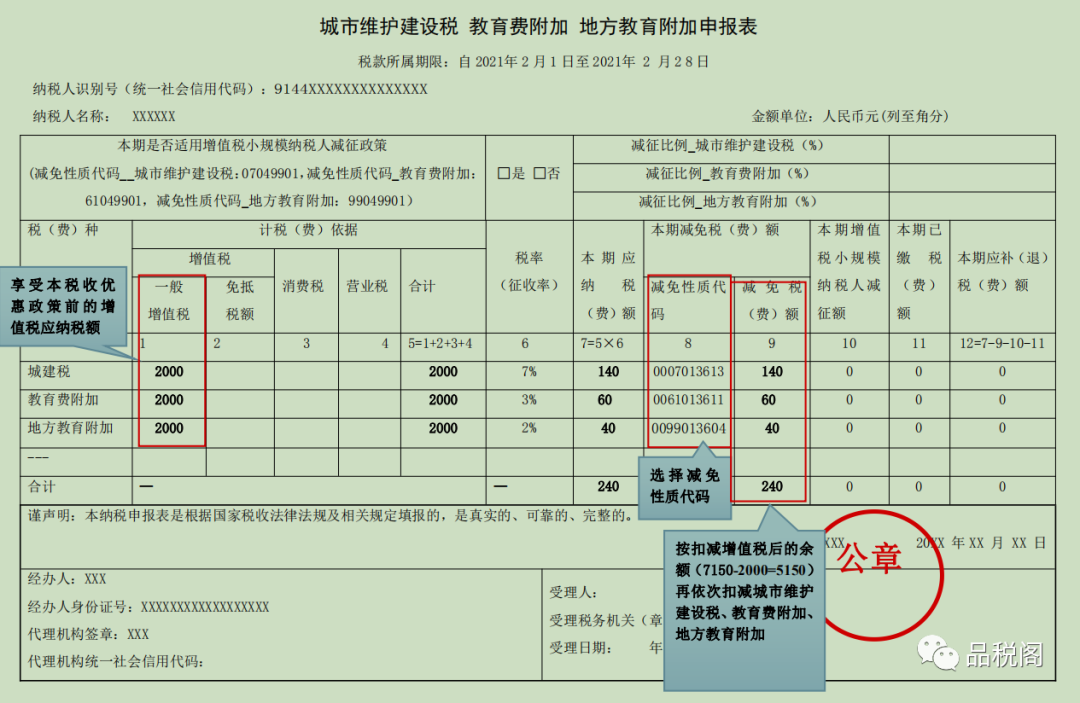This screenshot has height=703, width=1080.
Task: Tick the 是 checkbox for 减征政策
Action: (x=504, y=174)
